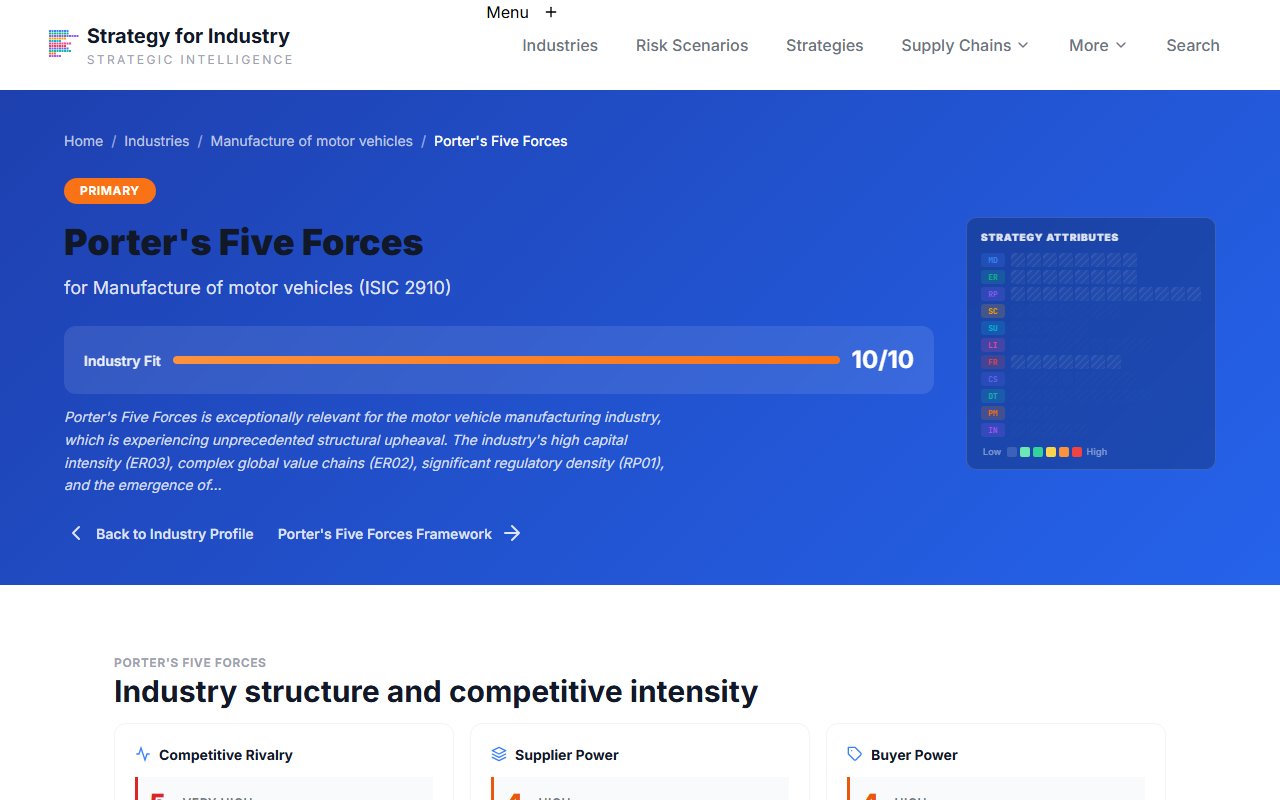
Task: Open Manufacture of motor vehicles breadcrumb
Action: click(x=311, y=141)
